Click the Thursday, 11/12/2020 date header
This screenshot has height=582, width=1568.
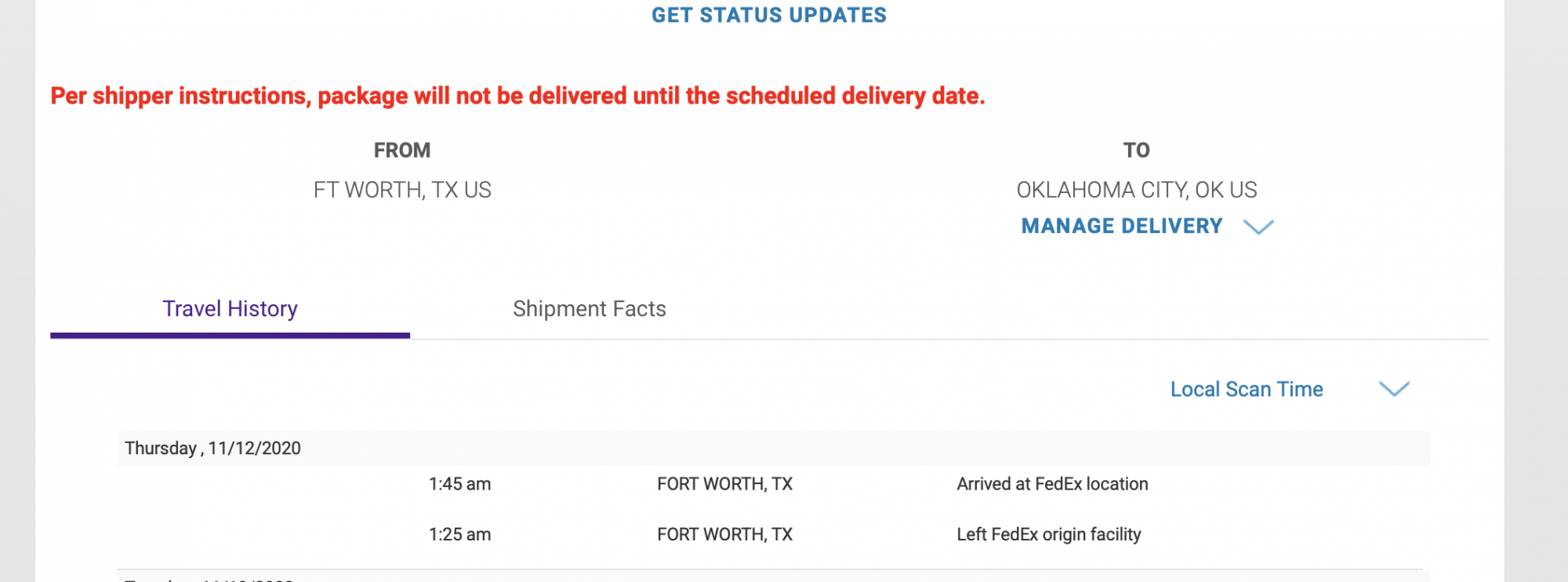[x=212, y=448]
